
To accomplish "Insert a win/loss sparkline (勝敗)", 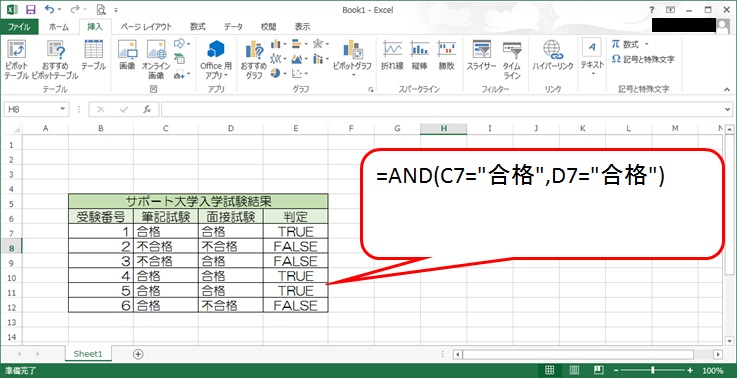I will point(446,55).
